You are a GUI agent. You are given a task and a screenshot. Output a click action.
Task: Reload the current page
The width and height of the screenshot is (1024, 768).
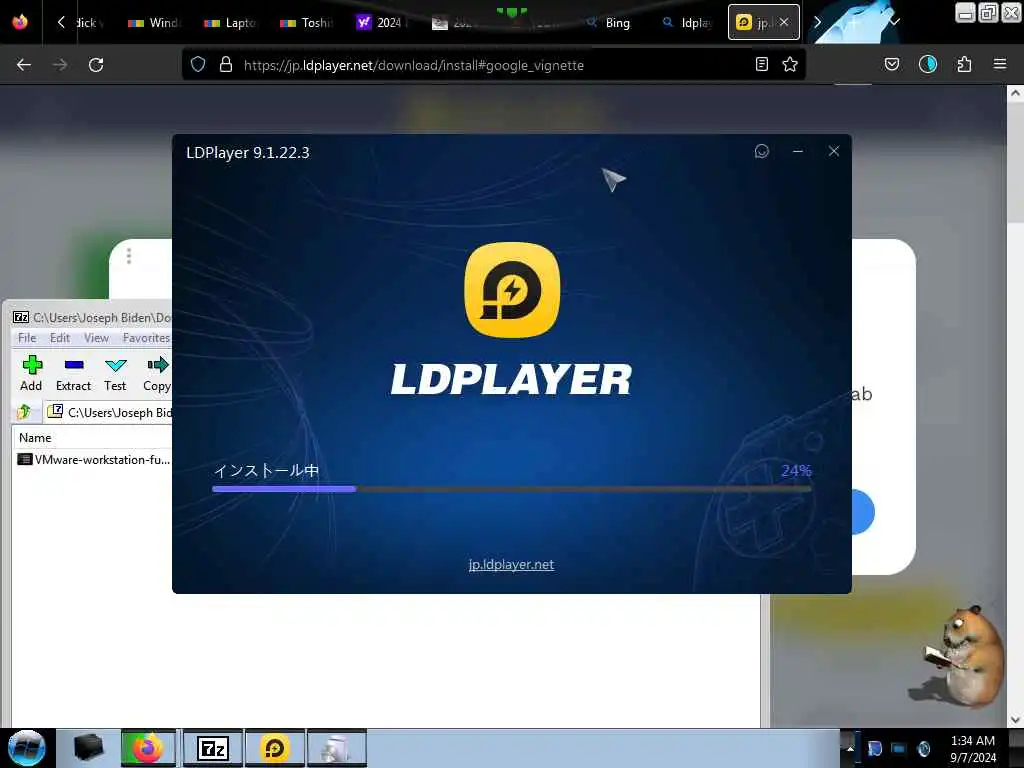click(x=96, y=65)
